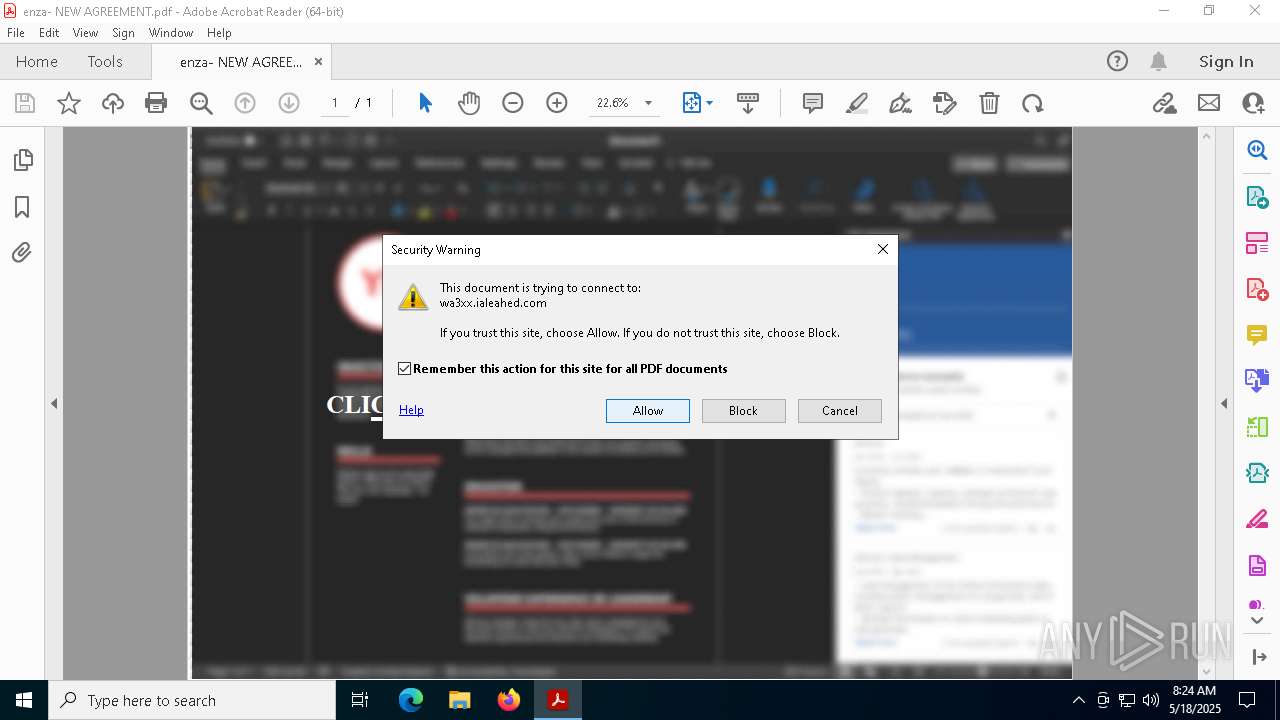The width and height of the screenshot is (1280, 720).
Task: Zoom out with minus icon
Action: coord(513,103)
